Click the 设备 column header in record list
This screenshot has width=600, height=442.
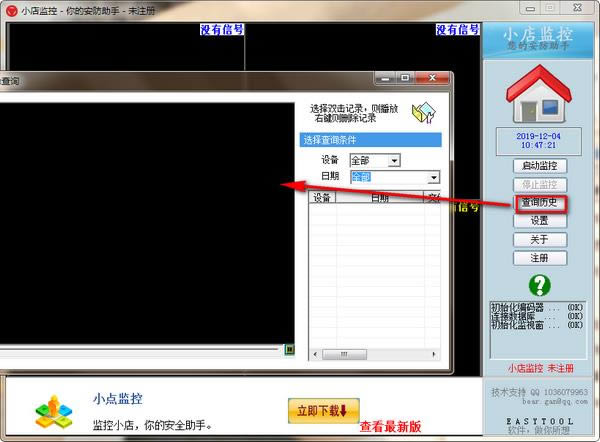[322, 198]
